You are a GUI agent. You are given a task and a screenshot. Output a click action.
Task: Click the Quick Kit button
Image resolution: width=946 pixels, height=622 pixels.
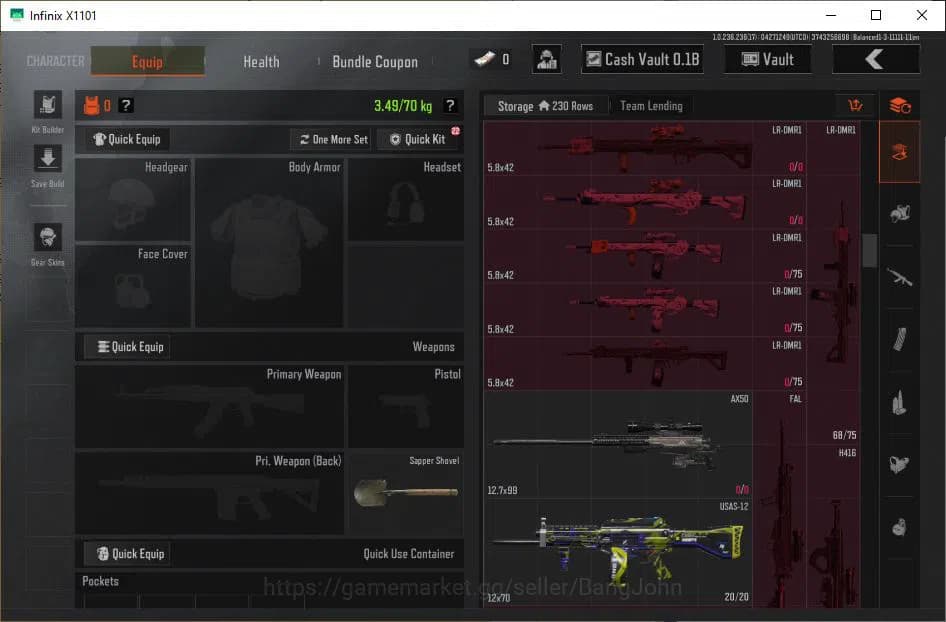tap(417, 139)
